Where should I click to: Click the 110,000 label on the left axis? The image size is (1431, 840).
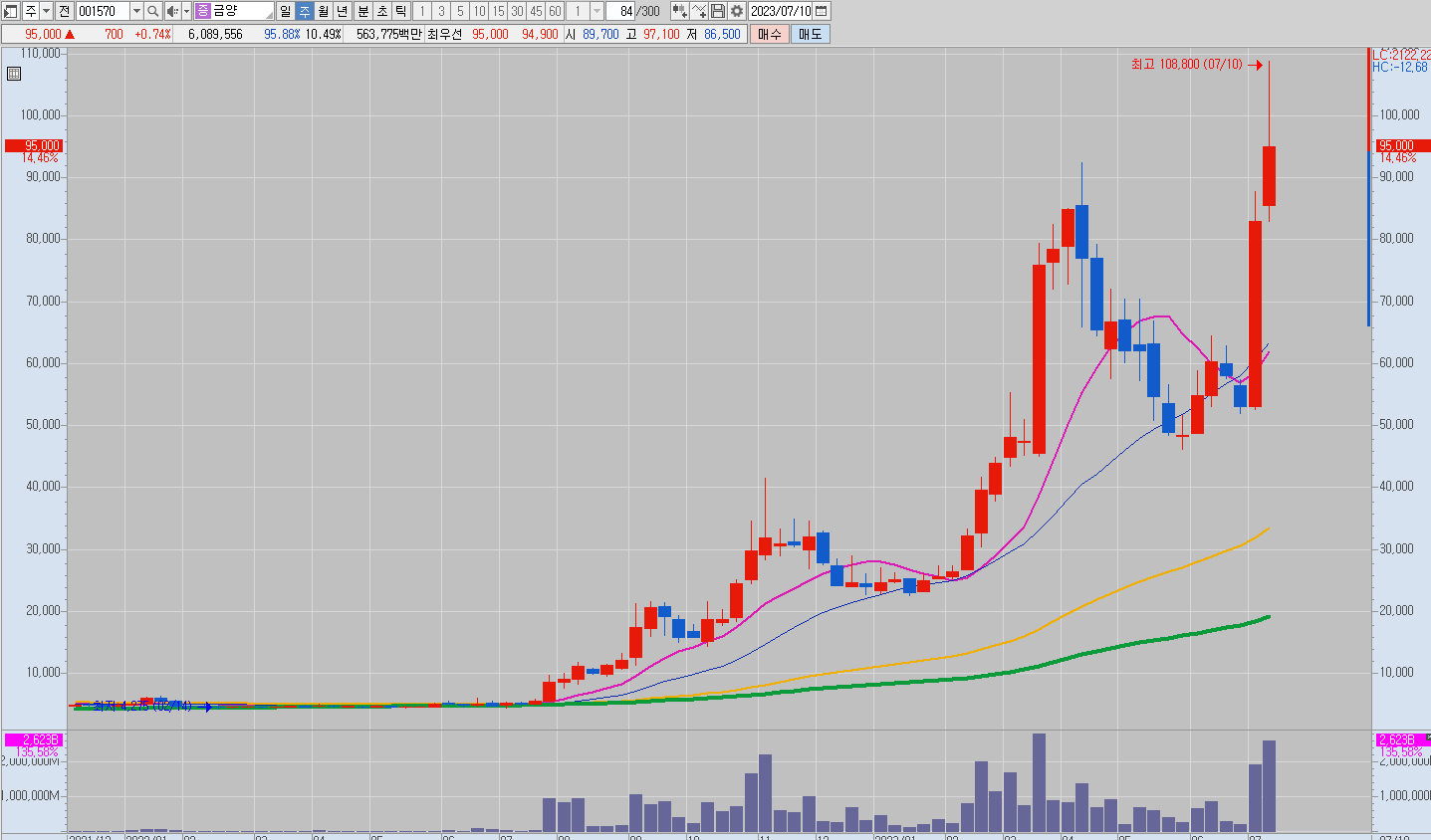click(x=41, y=53)
